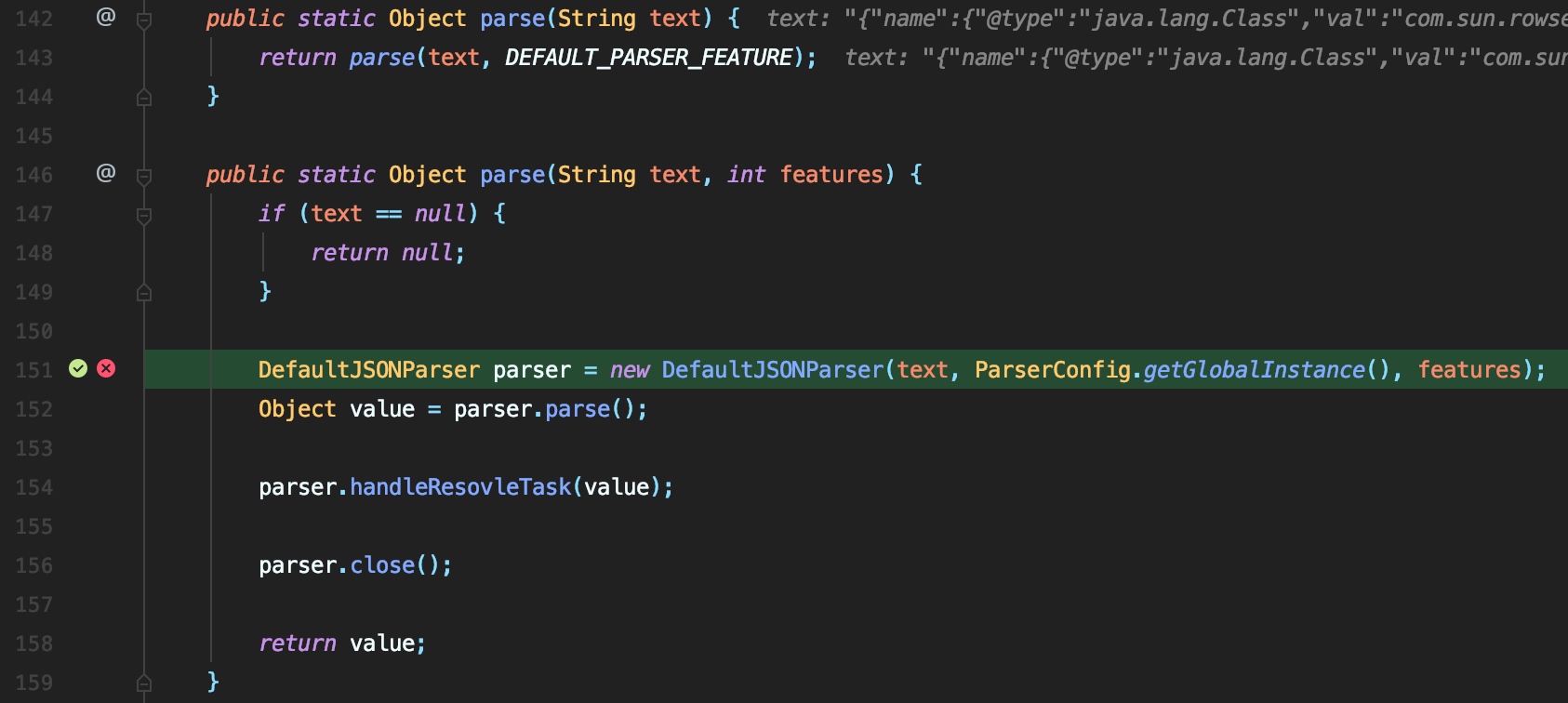Click getGlobalInstance on line 151
Screen dimensions: 1568x703
click(x=1254, y=370)
